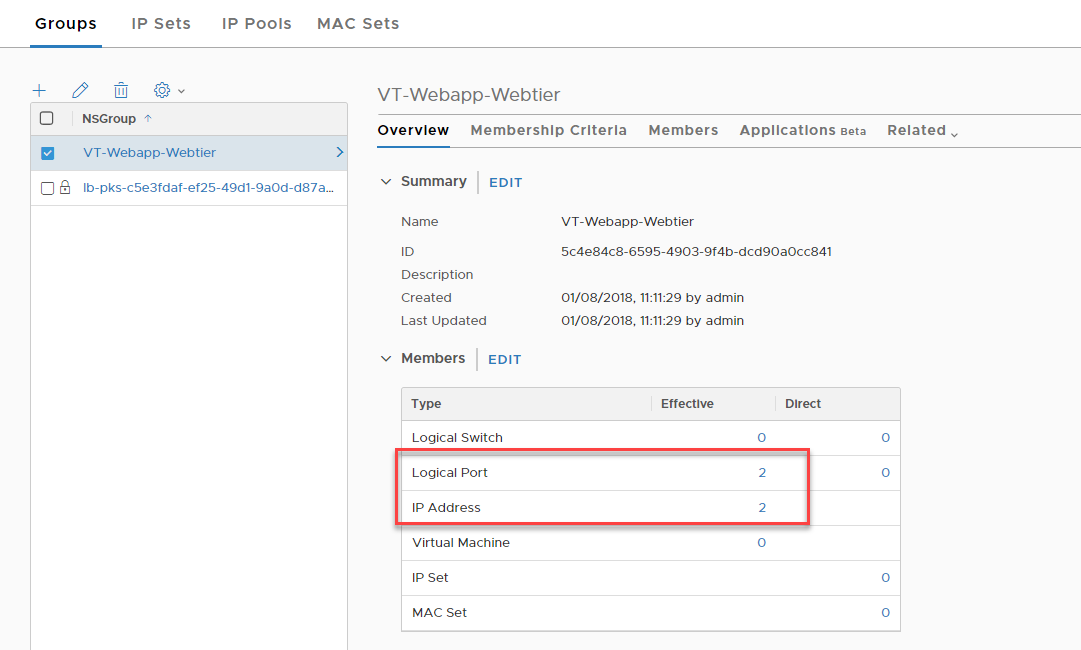The height and width of the screenshot is (650, 1081).
Task: Open the gear actions menu
Action: pyautogui.click(x=169, y=90)
